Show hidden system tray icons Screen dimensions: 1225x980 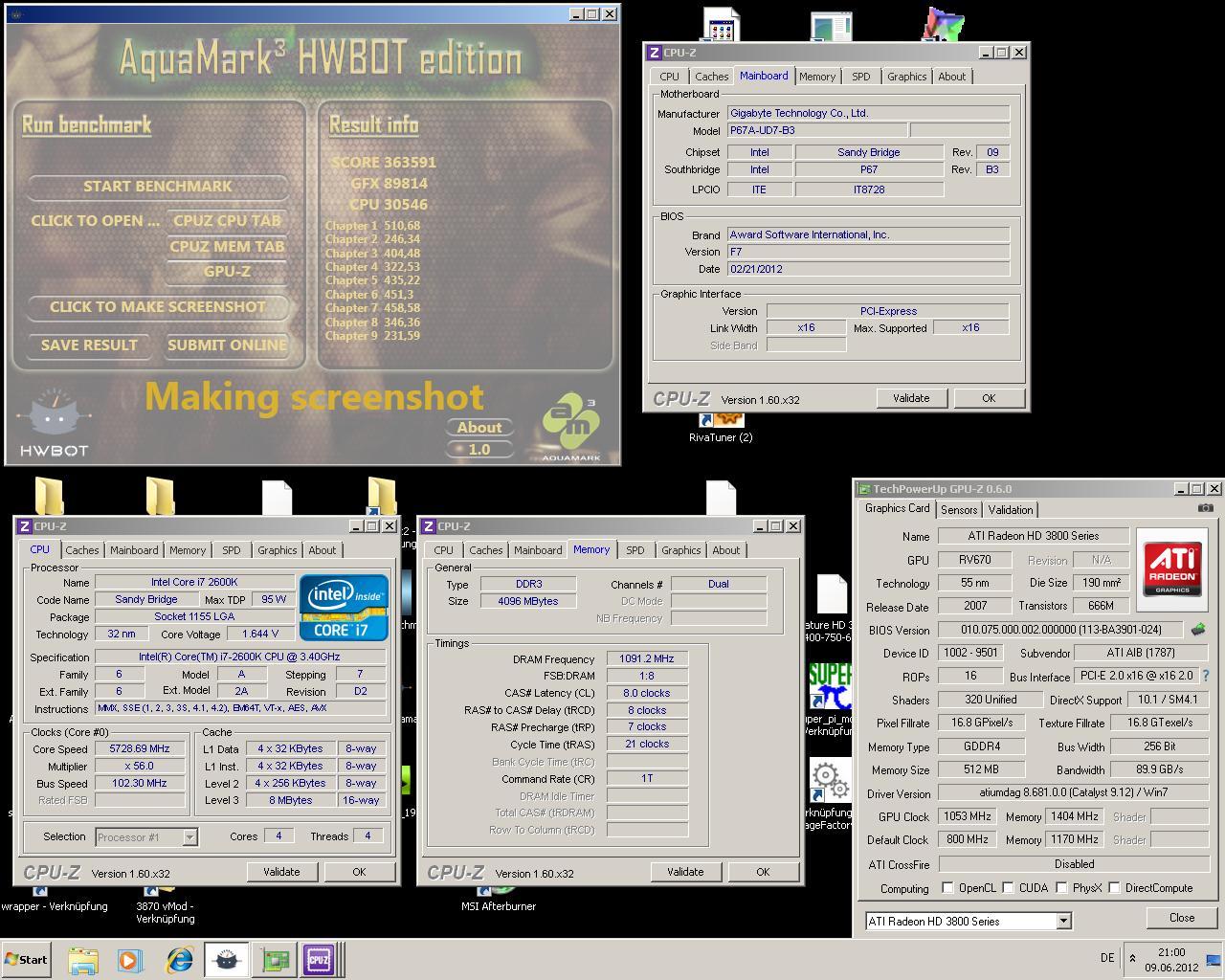click(1133, 958)
